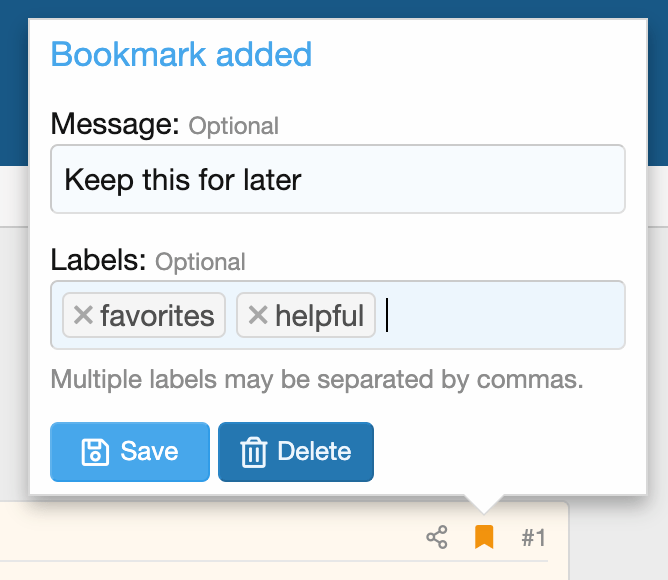This screenshot has width=668, height=580.
Task: Click the share icon on the post
Action: [x=437, y=538]
